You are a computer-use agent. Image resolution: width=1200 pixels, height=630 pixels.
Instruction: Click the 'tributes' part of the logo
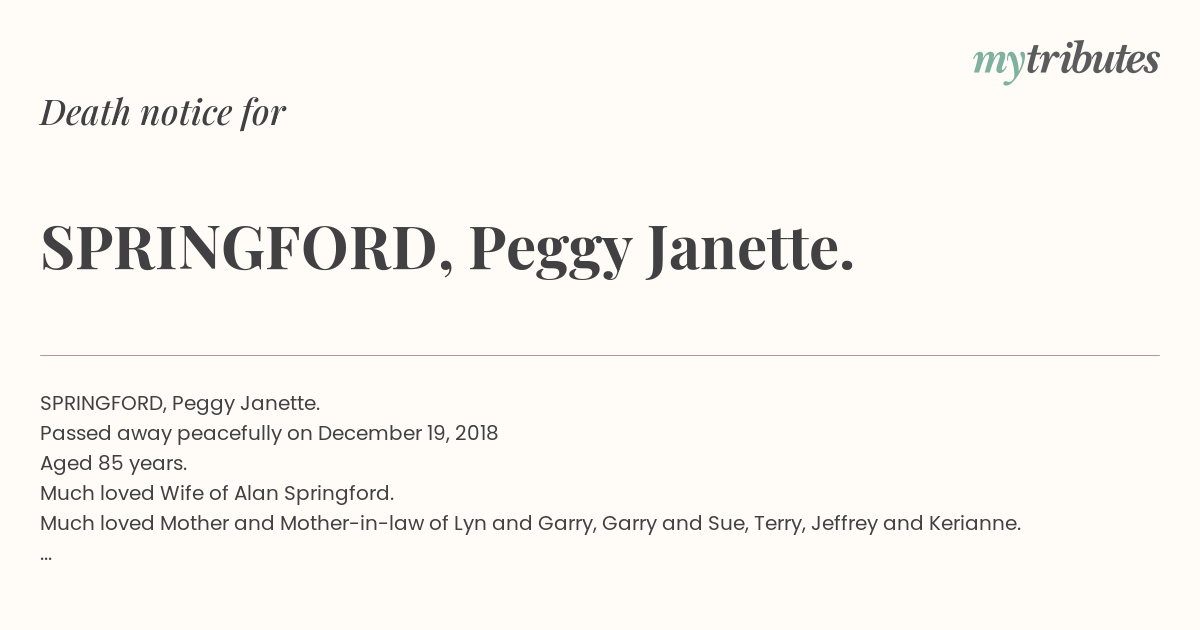(1092, 60)
